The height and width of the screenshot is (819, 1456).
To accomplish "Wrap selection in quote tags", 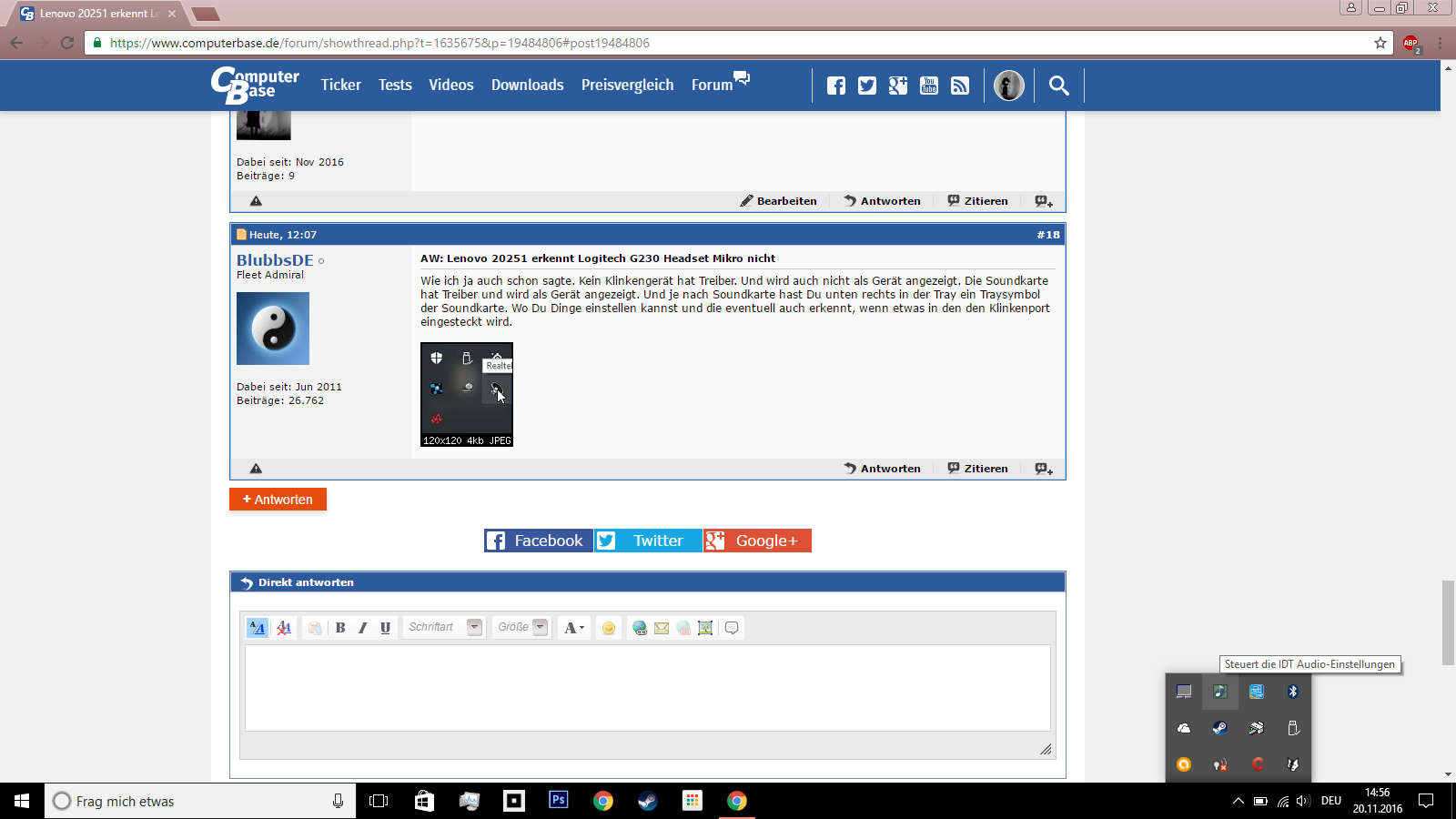I will coord(732,628).
